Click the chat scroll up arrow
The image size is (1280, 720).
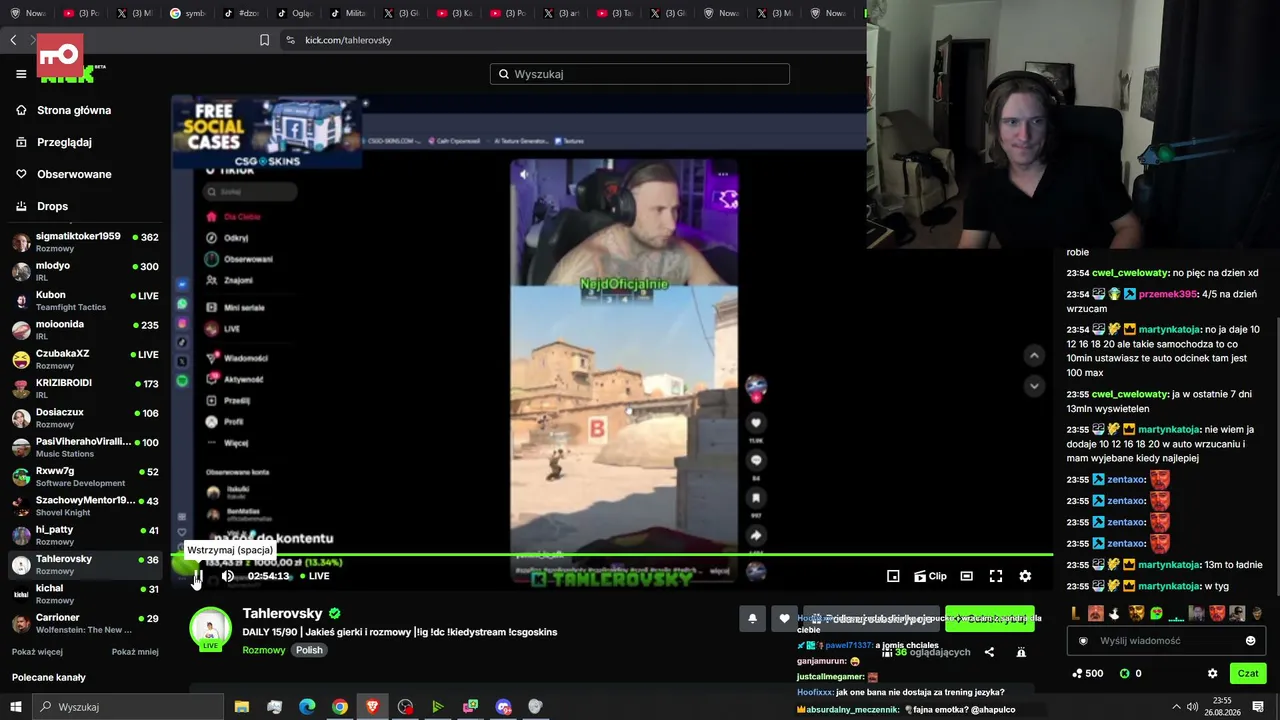pyautogui.click(x=1034, y=355)
